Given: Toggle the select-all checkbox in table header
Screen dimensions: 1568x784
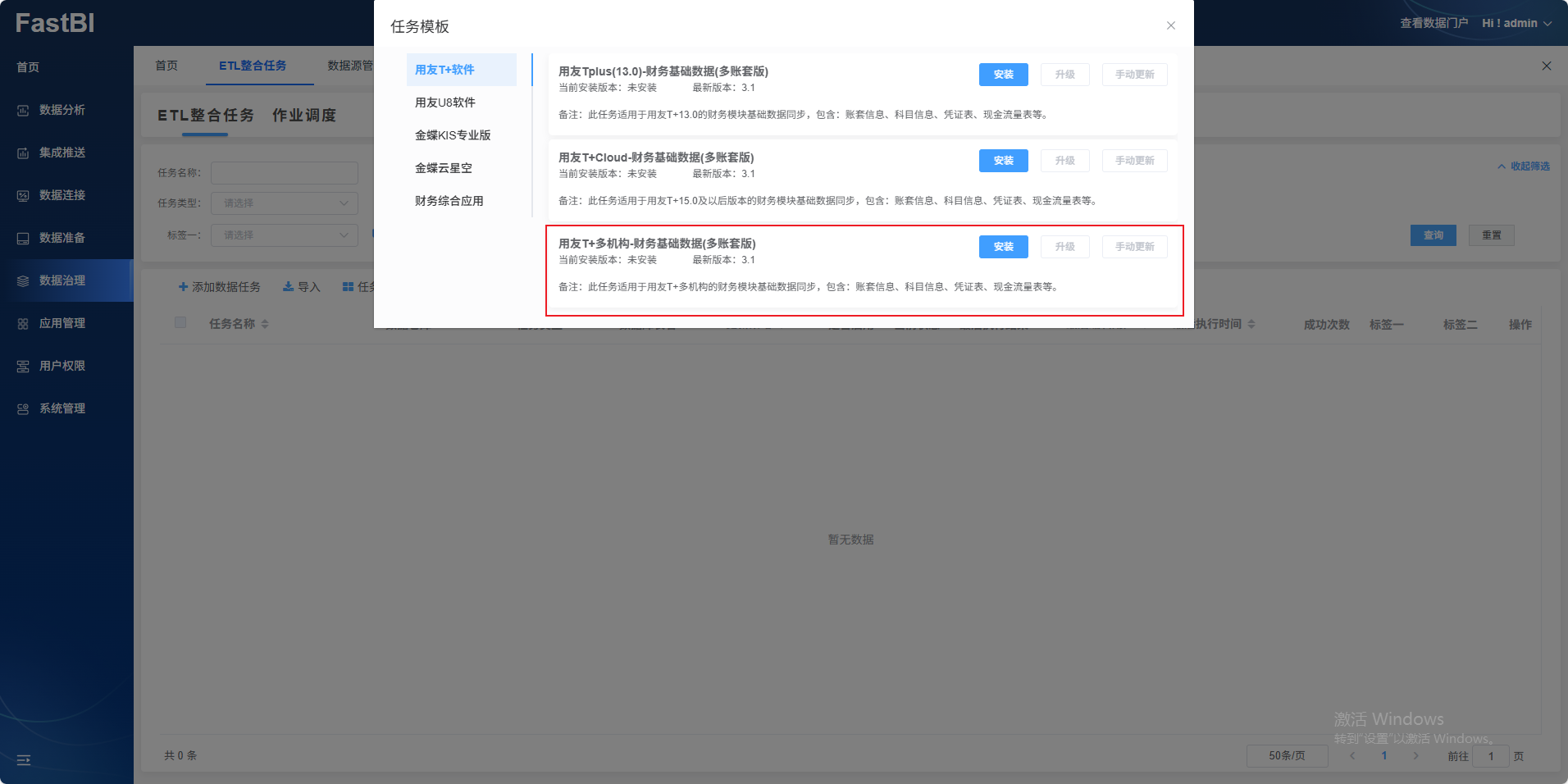Looking at the screenshot, I should tap(180, 323).
